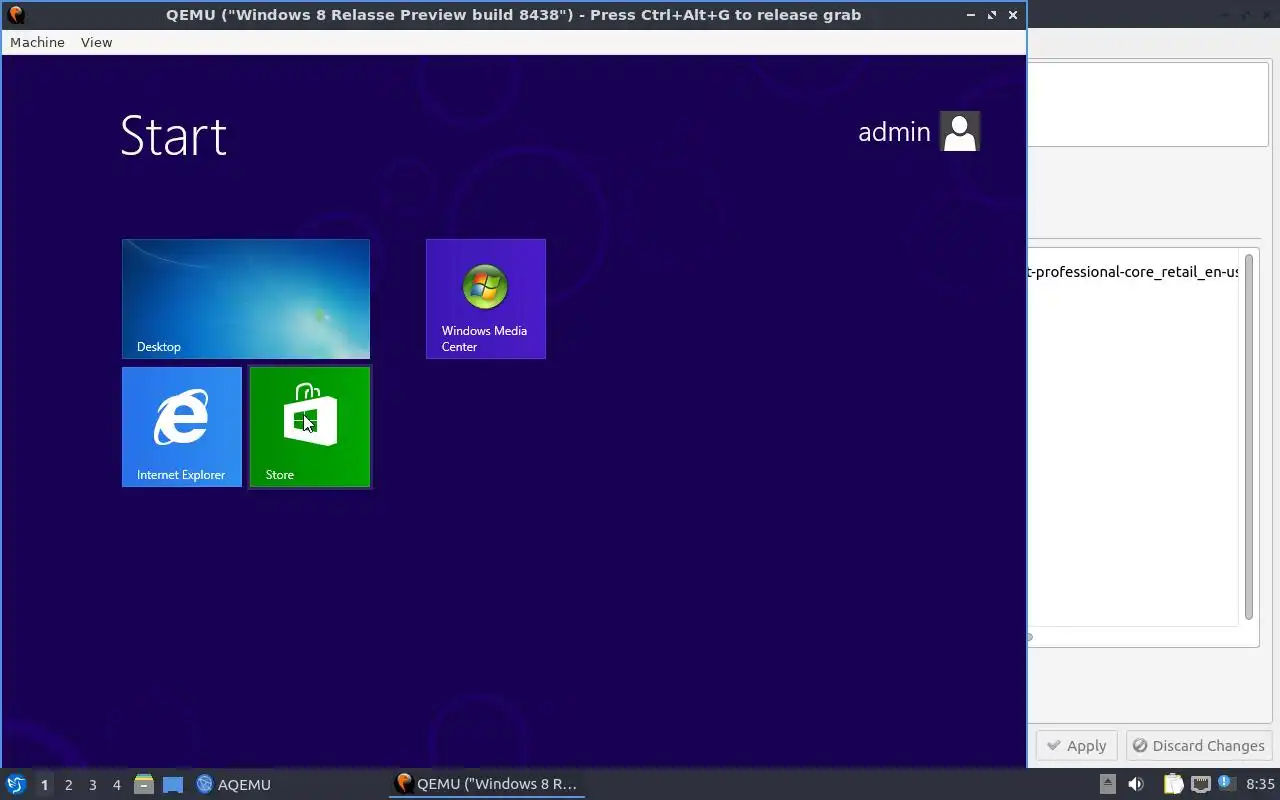Screen dimensions: 1280x800
Task: Open the Machine menu in QEMU
Action: click(x=37, y=42)
